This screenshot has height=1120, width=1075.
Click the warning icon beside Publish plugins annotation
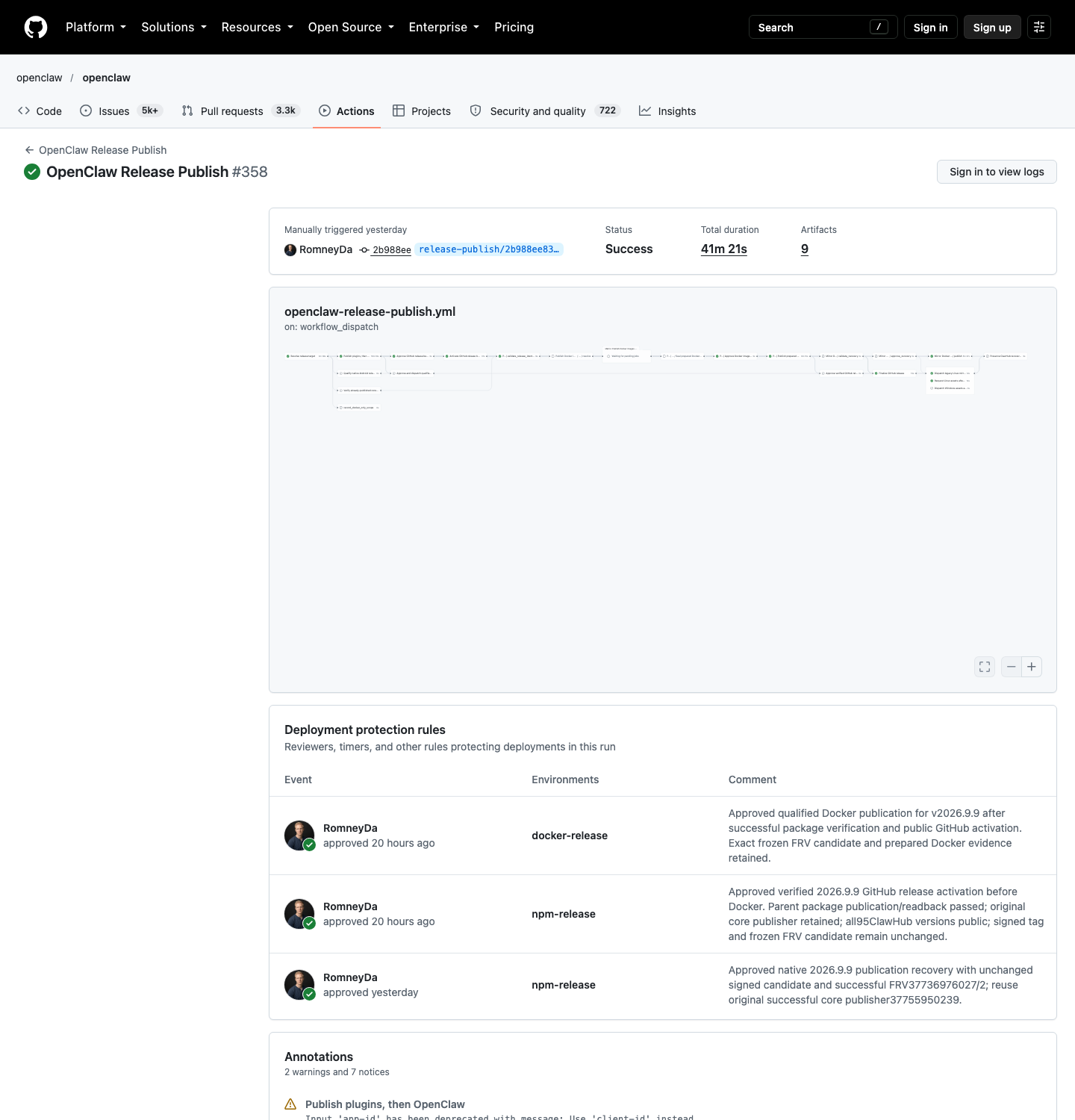(290, 1104)
